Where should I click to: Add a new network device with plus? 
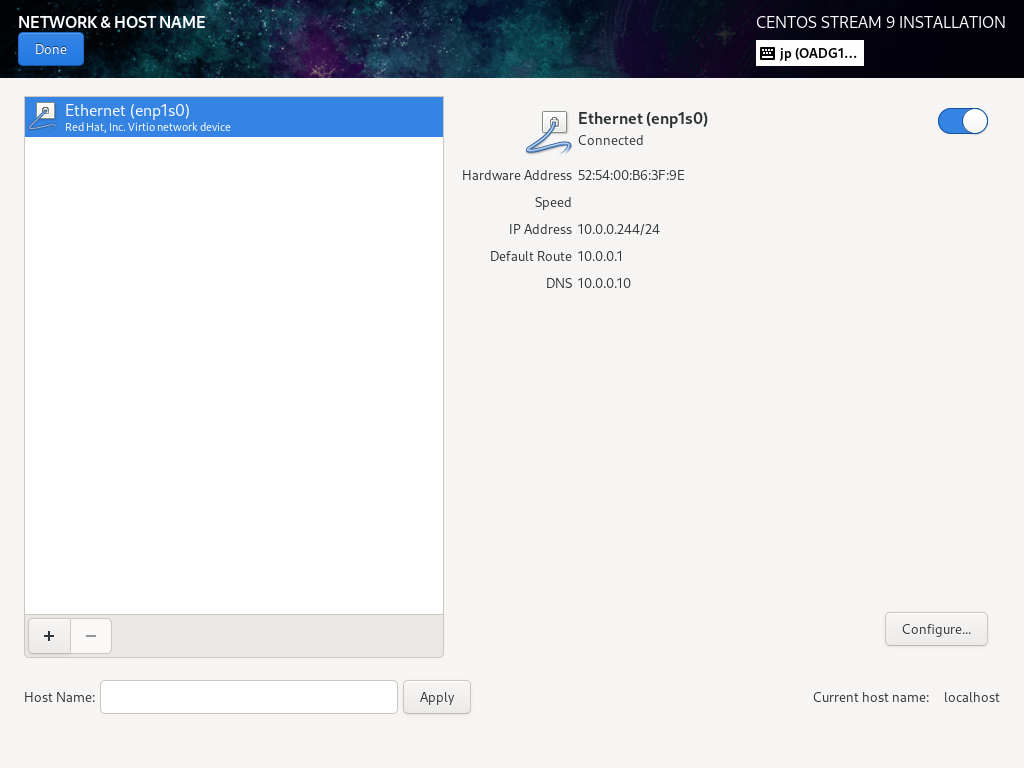click(49, 636)
